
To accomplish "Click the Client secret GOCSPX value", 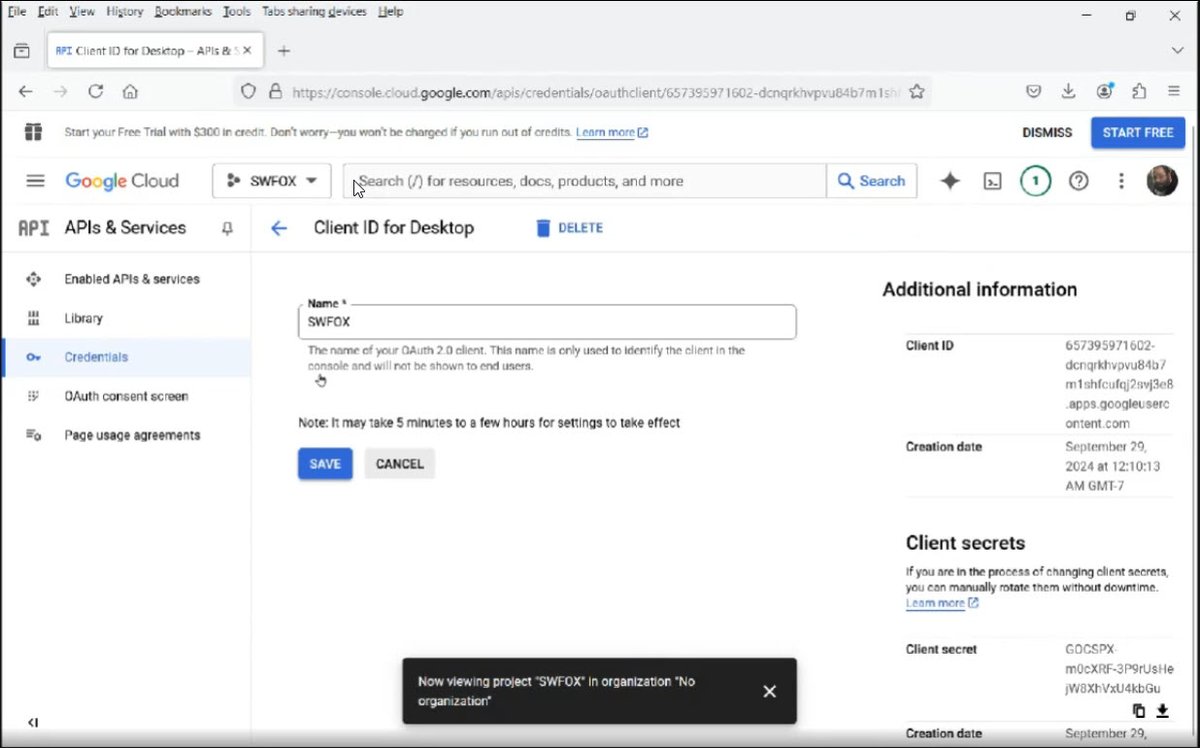I will click(x=1119, y=669).
